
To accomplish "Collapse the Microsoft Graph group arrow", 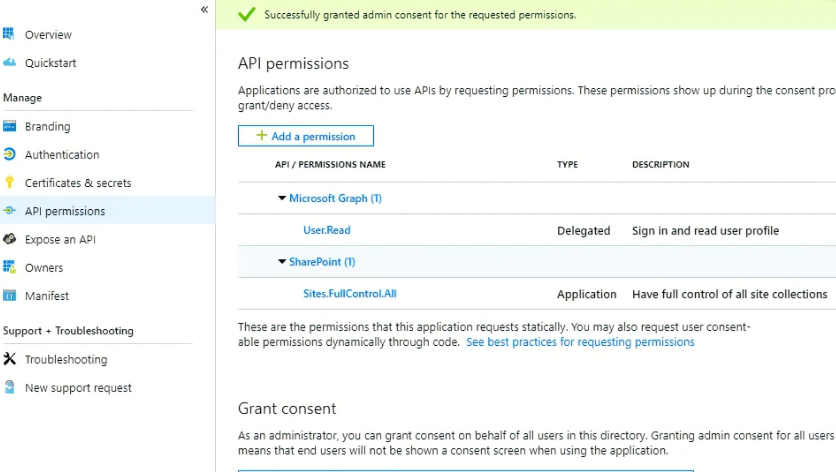I will tap(282, 198).
